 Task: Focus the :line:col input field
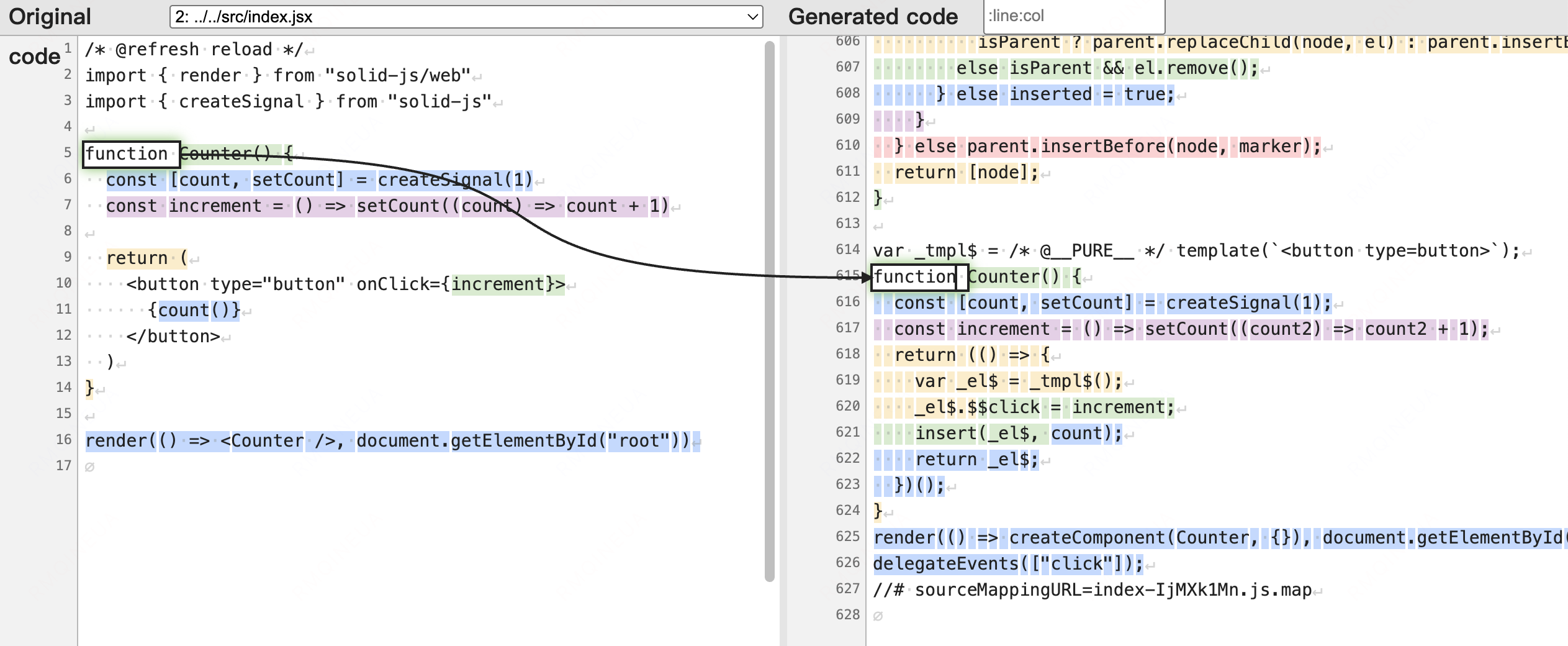point(1073,16)
